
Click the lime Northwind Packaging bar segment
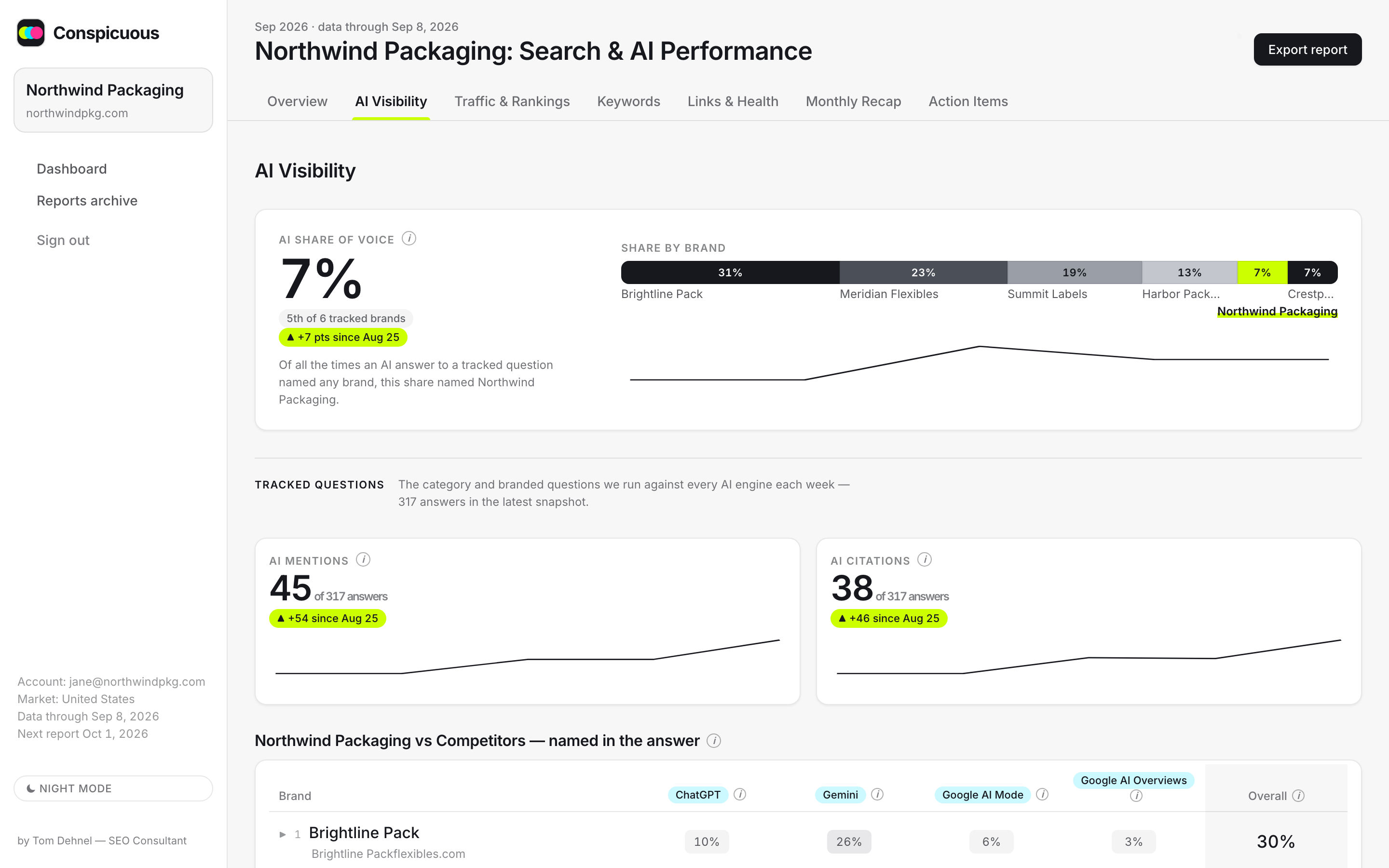(1262, 272)
